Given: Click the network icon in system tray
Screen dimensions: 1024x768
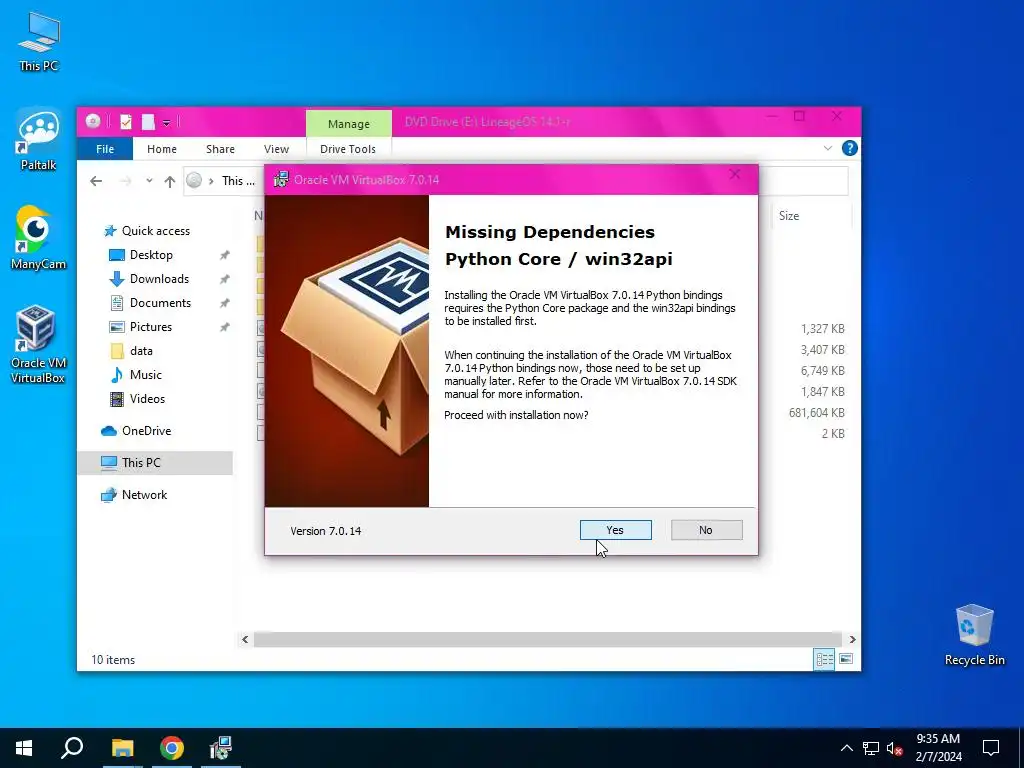Looking at the screenshot, I should pos(871,748).
